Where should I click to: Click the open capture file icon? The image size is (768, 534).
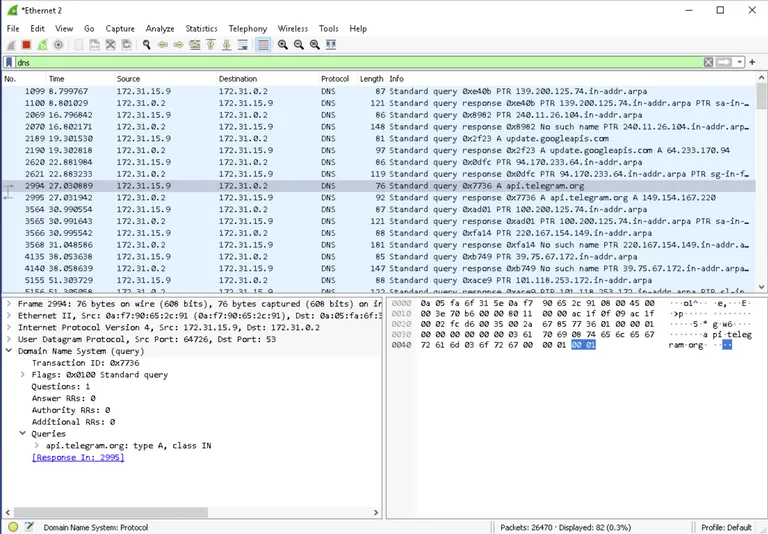coord(78,45)
